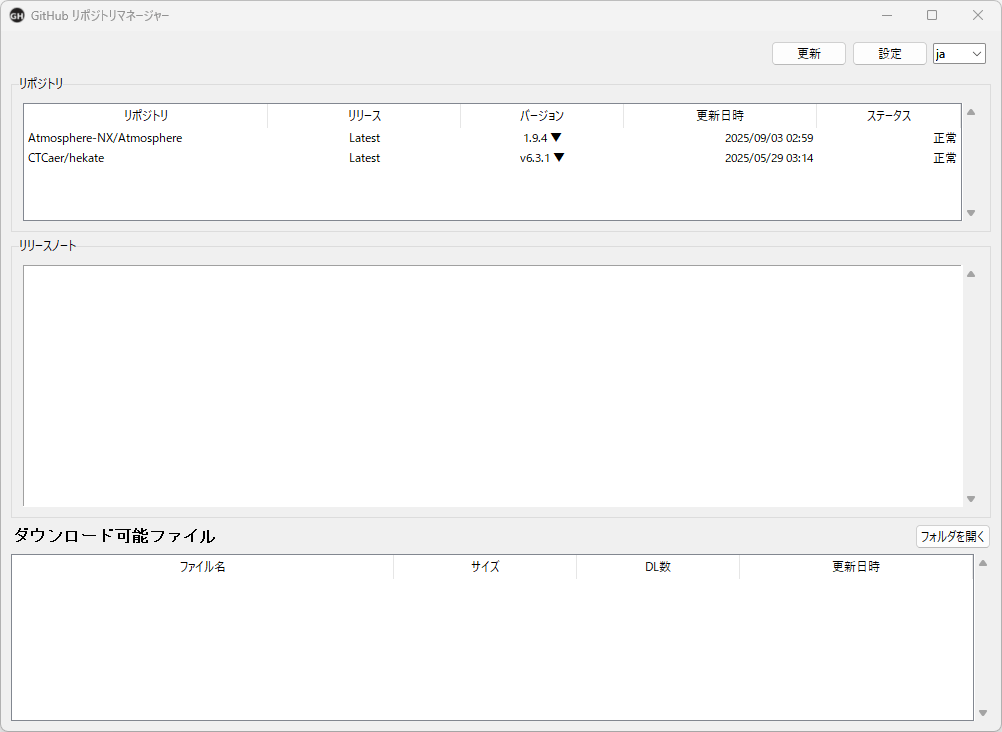Sort by バージョン column header
The width and height of the screenshot is (1002, 732).
coord(542,116)
